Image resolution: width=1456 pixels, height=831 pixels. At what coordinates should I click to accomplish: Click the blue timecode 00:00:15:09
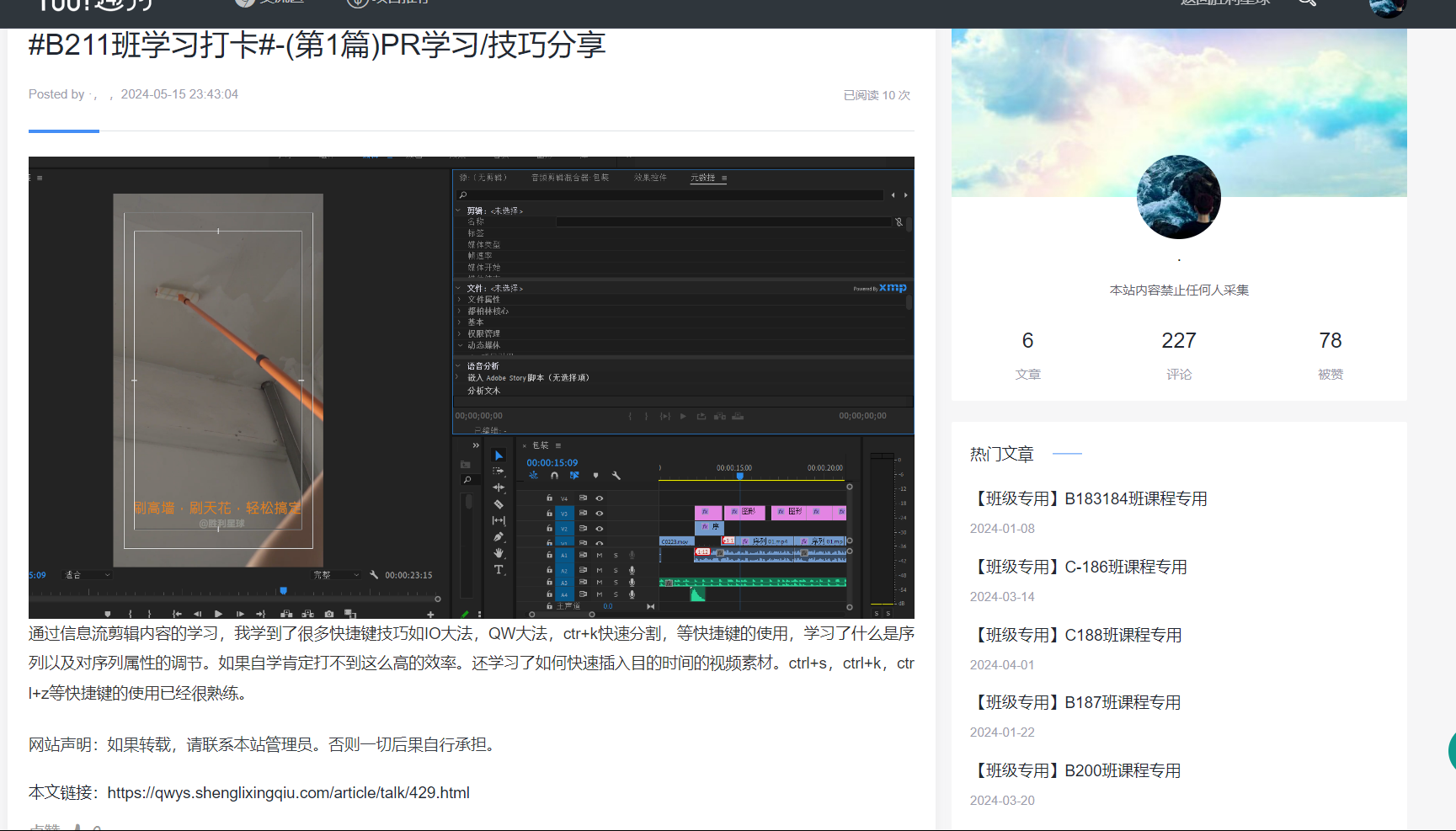552,463
